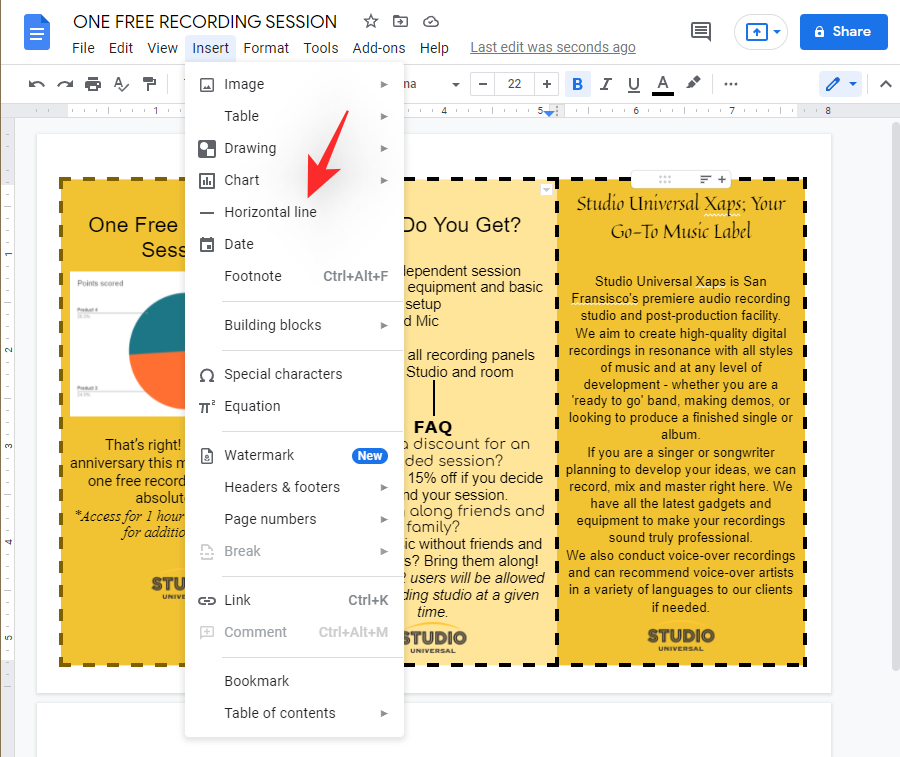The width and height of the screenshot is (900, 757).
Task: Increase font size with plus
Action: (x=546, y=84)
